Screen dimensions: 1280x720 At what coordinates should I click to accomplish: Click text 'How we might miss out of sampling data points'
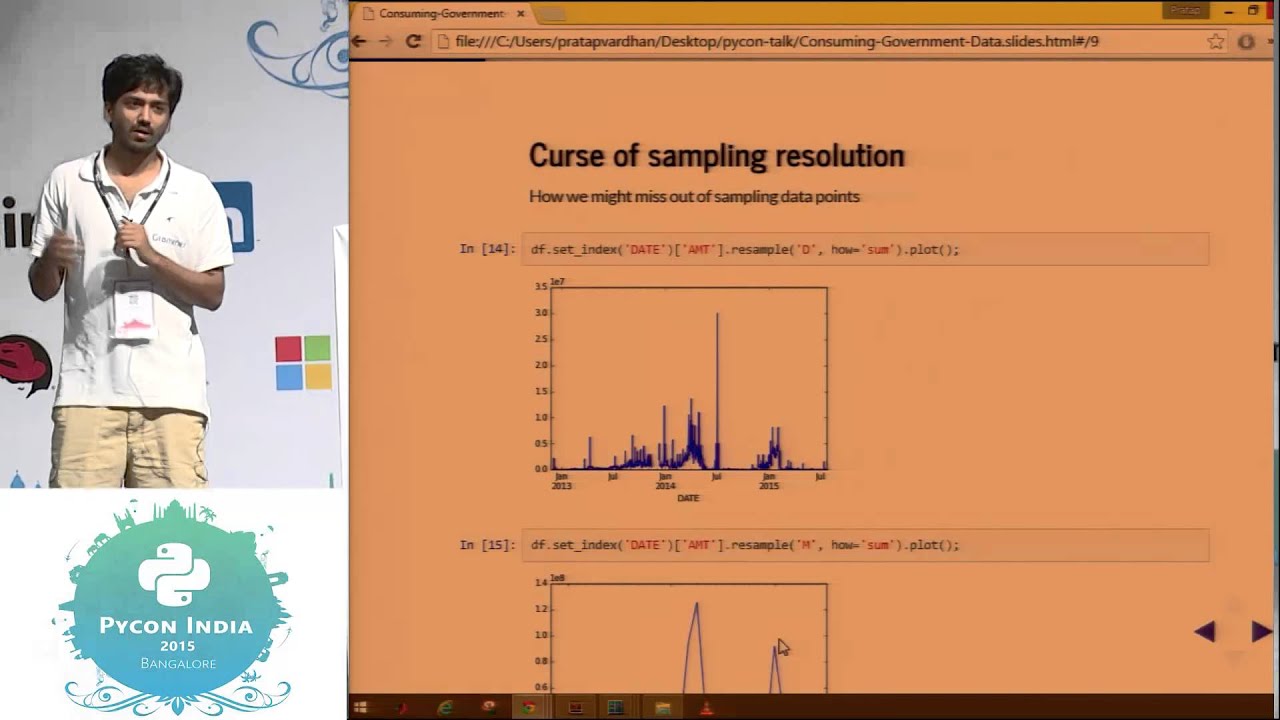tap(694, 196)
